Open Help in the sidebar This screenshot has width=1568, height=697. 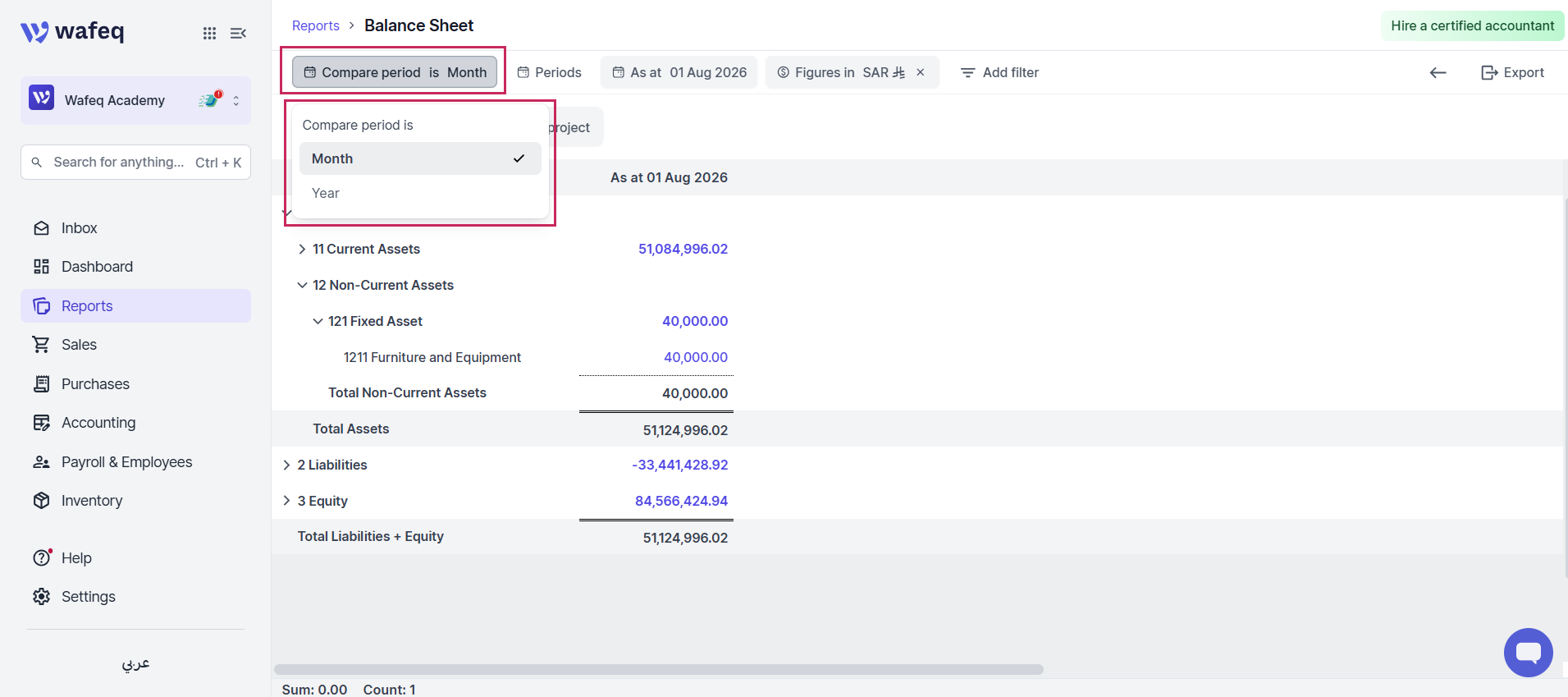135,558
